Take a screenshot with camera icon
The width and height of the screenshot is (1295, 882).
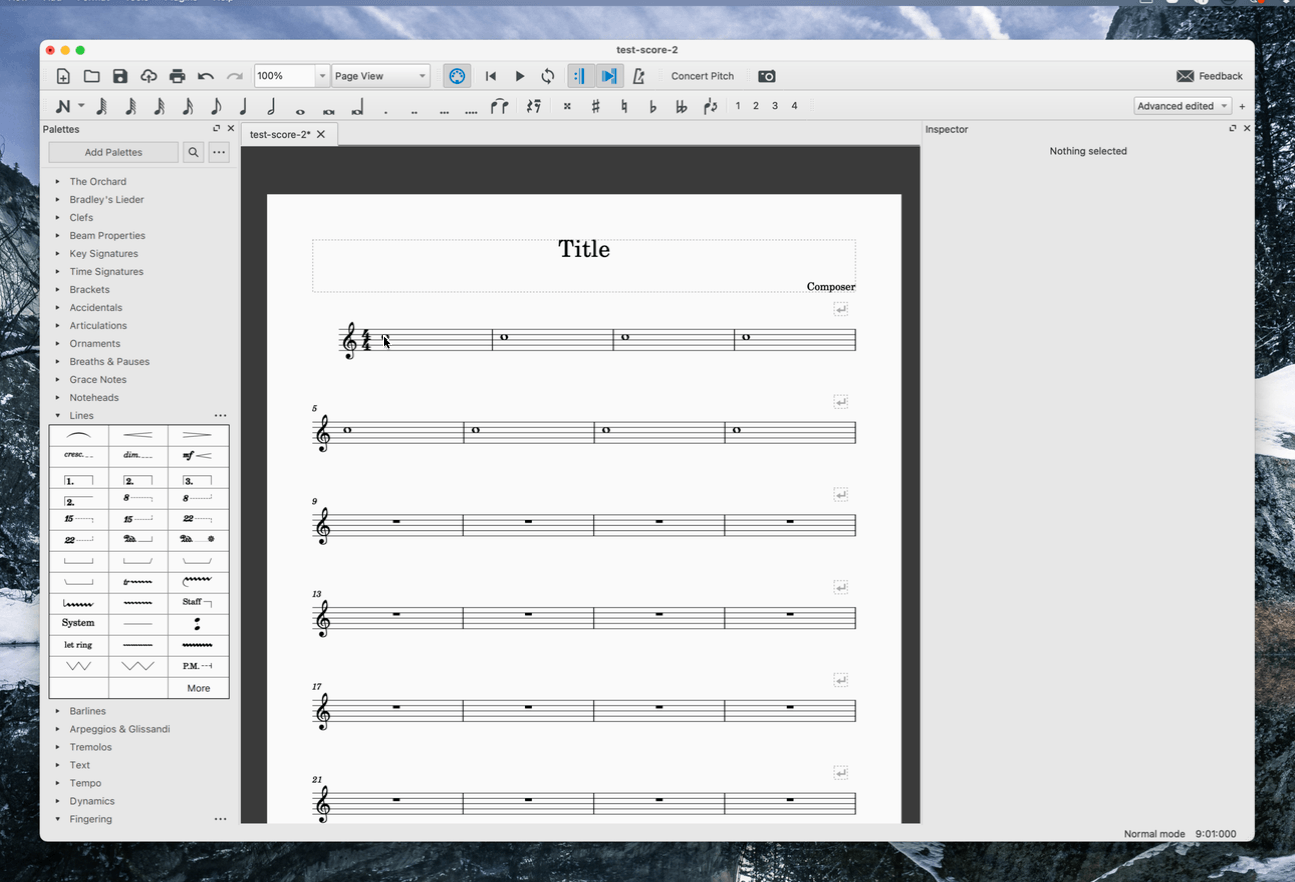click(x=767, y=76)
